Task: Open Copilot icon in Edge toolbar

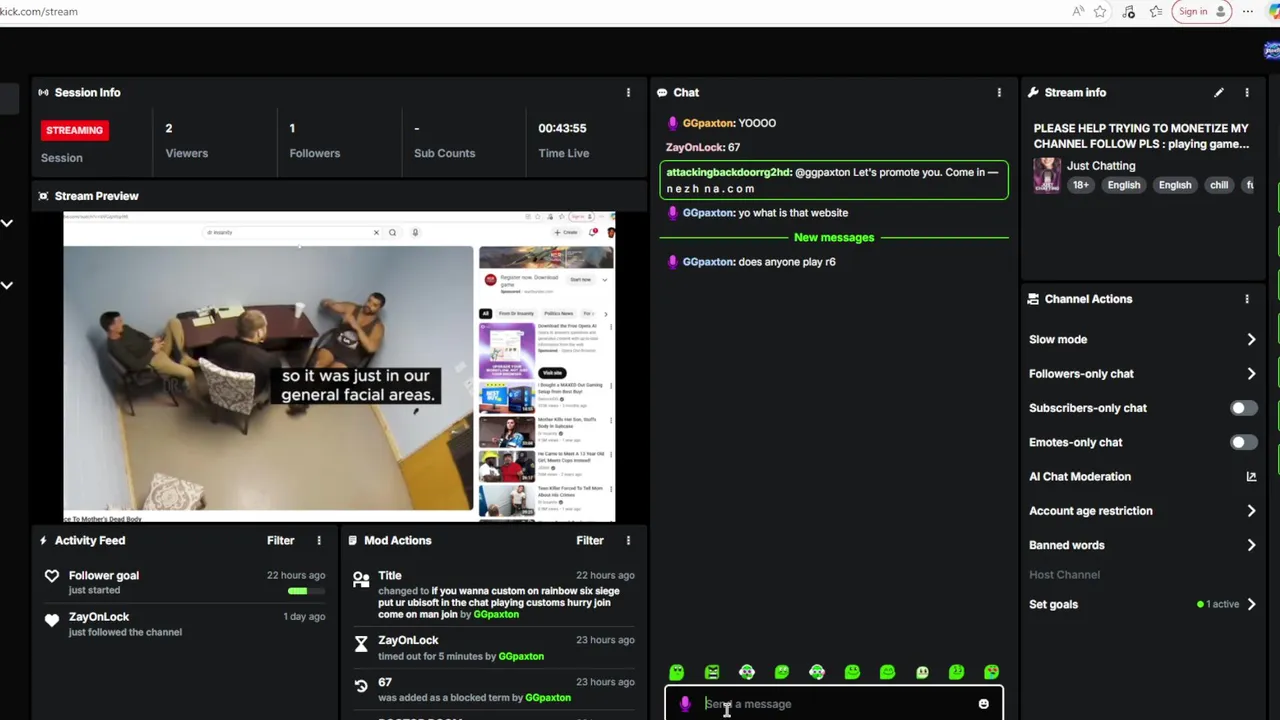Action: (1272, 12)
